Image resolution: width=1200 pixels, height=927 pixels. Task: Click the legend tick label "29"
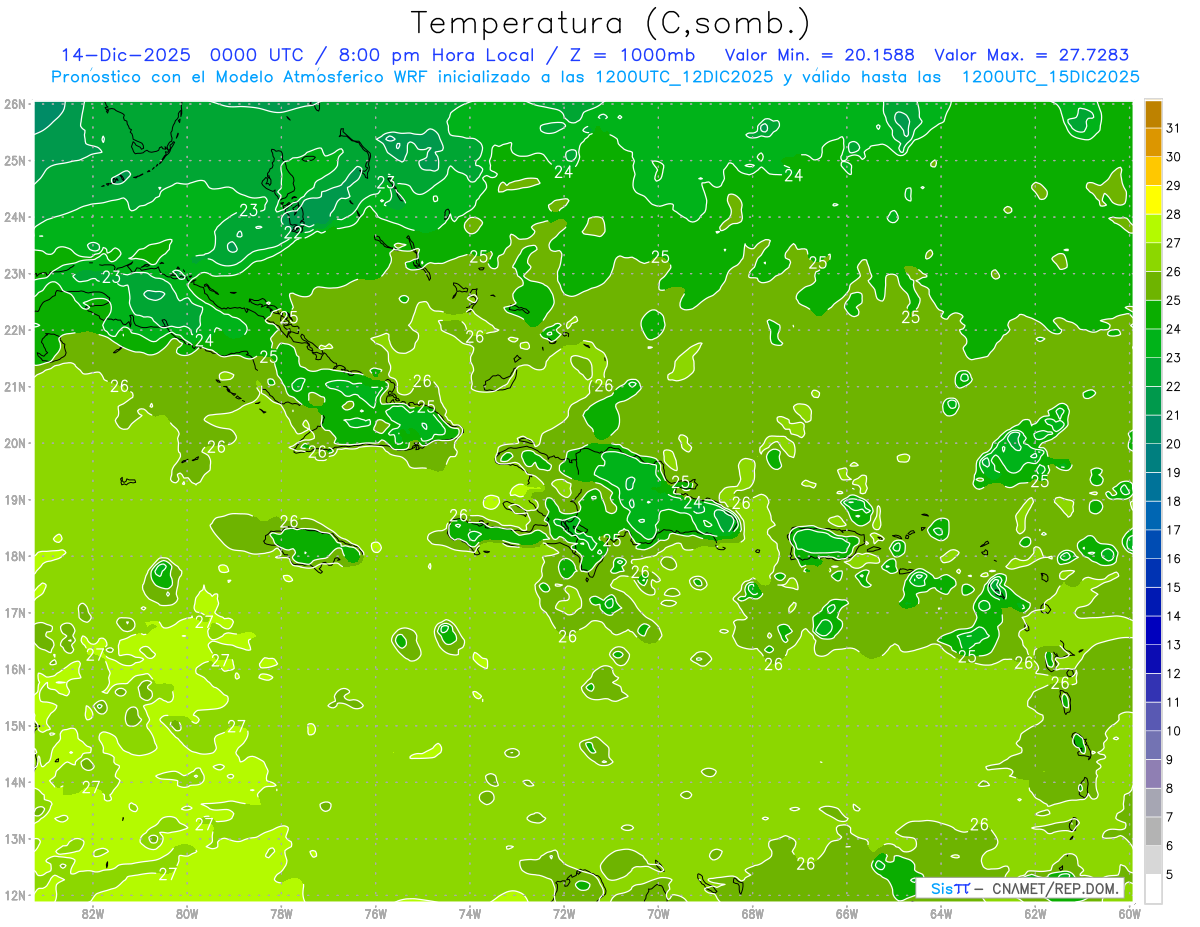pos(1172,186)
